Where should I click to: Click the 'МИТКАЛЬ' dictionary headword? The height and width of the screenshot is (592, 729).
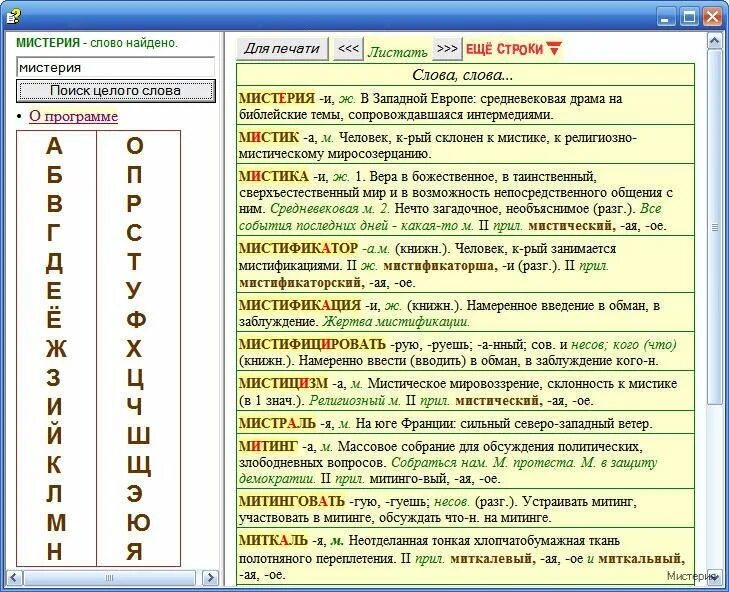tap(273, 541)
